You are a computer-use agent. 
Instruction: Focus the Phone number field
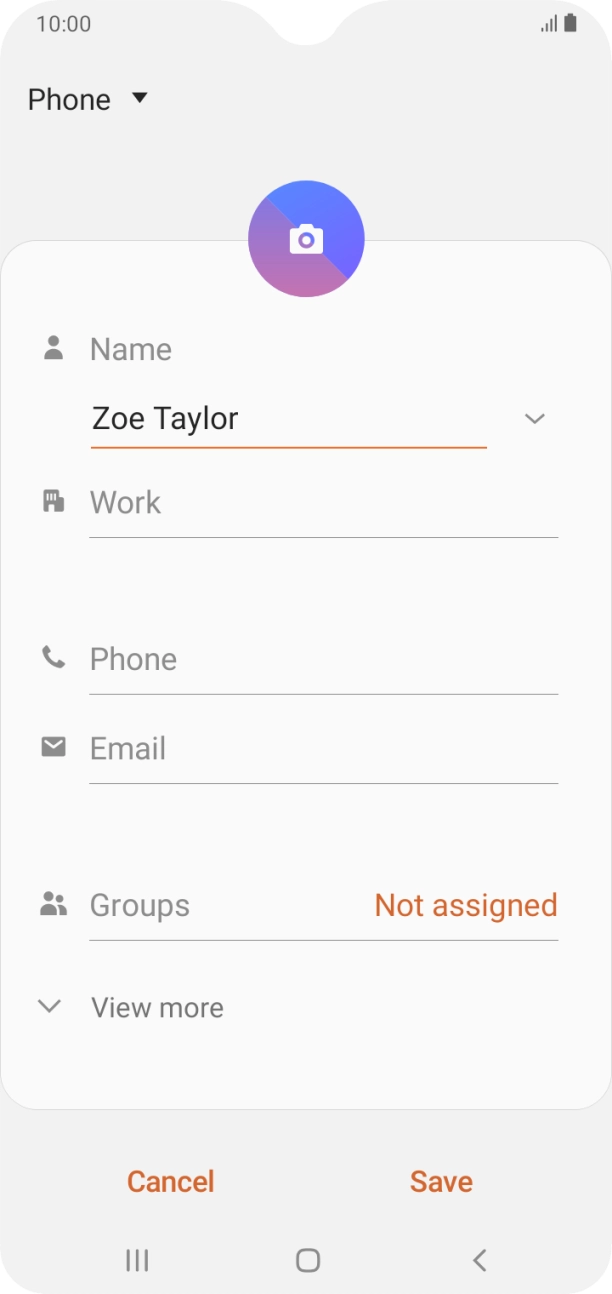322,660
